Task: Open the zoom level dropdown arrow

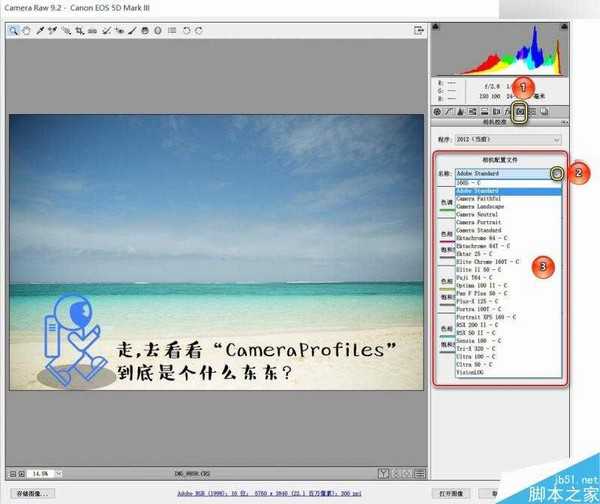Action: 59,474
